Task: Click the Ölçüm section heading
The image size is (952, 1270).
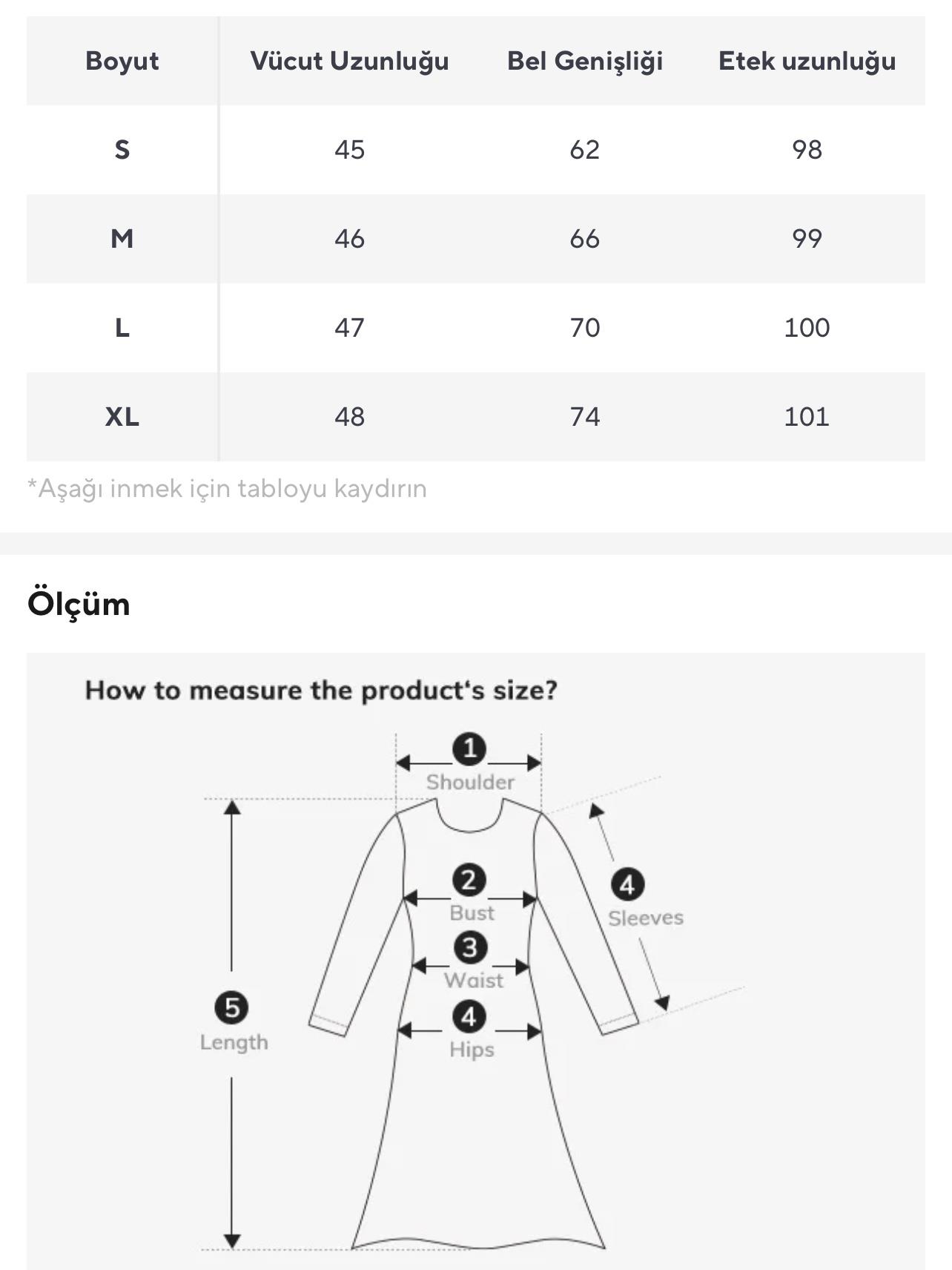Action: [x=79, y=604]
